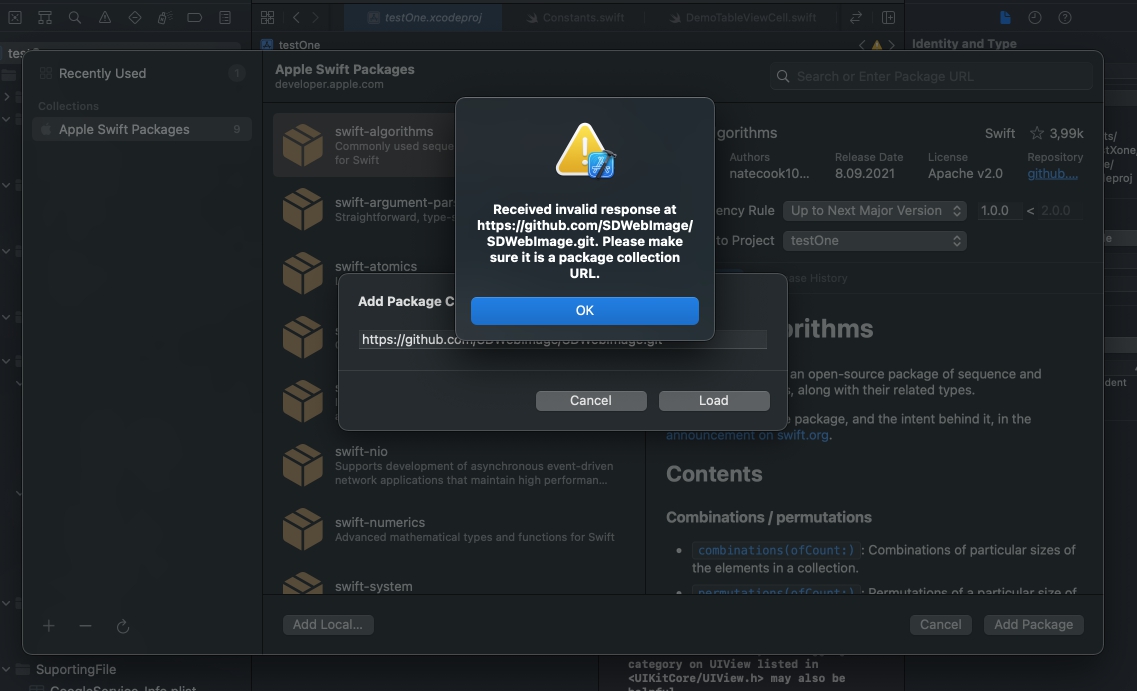The height and width of the screenshot is (691, 1137).
Task: Click the plus button to add collection
Action: coord(49,626)
